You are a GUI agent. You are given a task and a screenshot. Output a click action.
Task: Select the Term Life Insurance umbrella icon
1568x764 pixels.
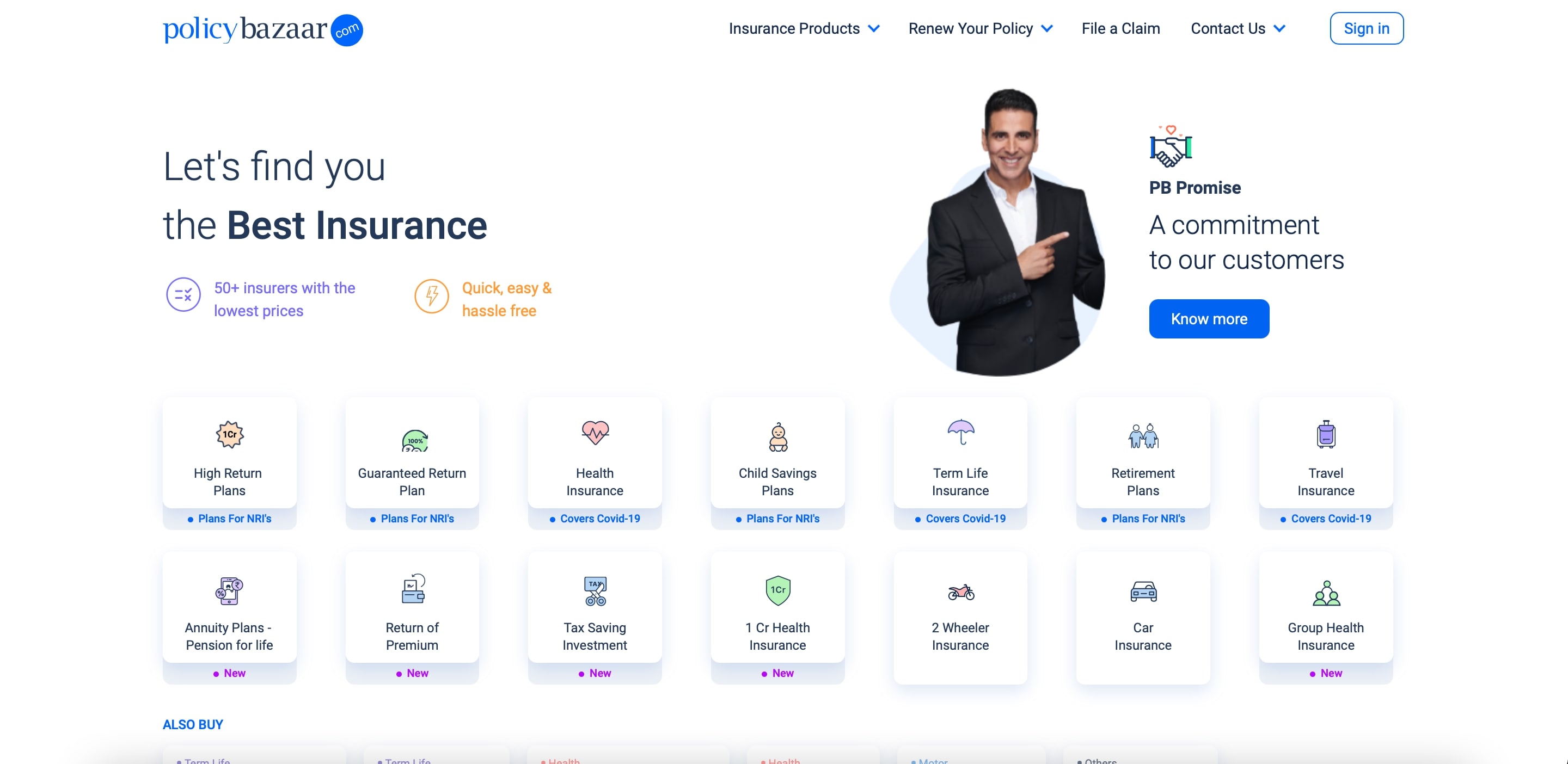click(960, 432)
